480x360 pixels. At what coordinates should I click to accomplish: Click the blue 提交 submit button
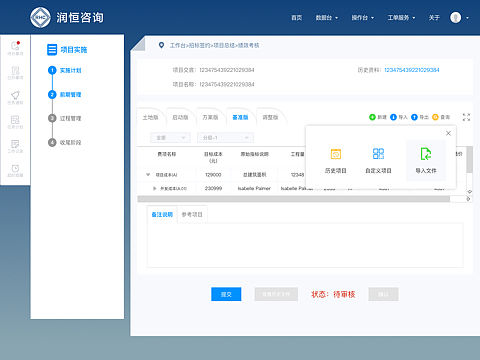(226, 294)
